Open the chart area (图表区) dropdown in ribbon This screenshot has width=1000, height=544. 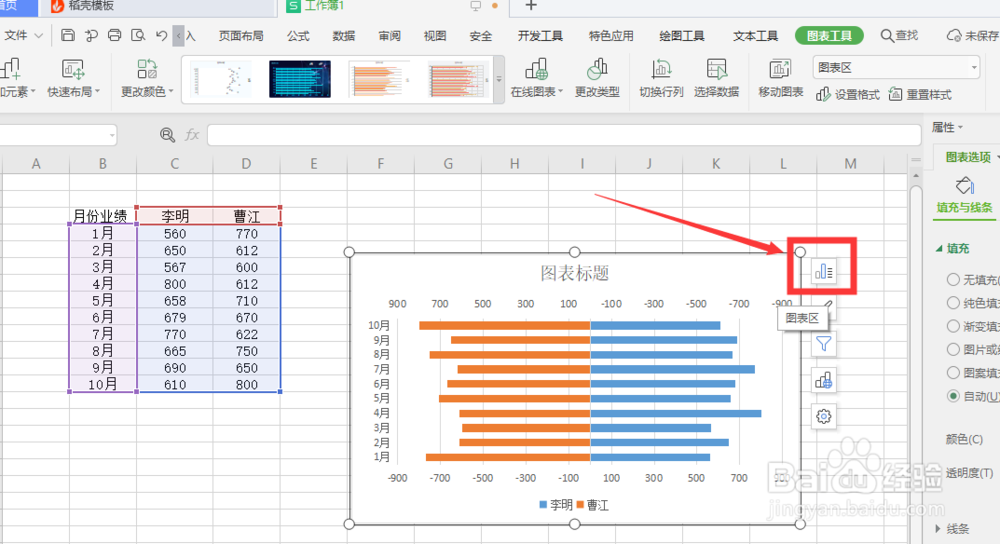click(974, 68)
